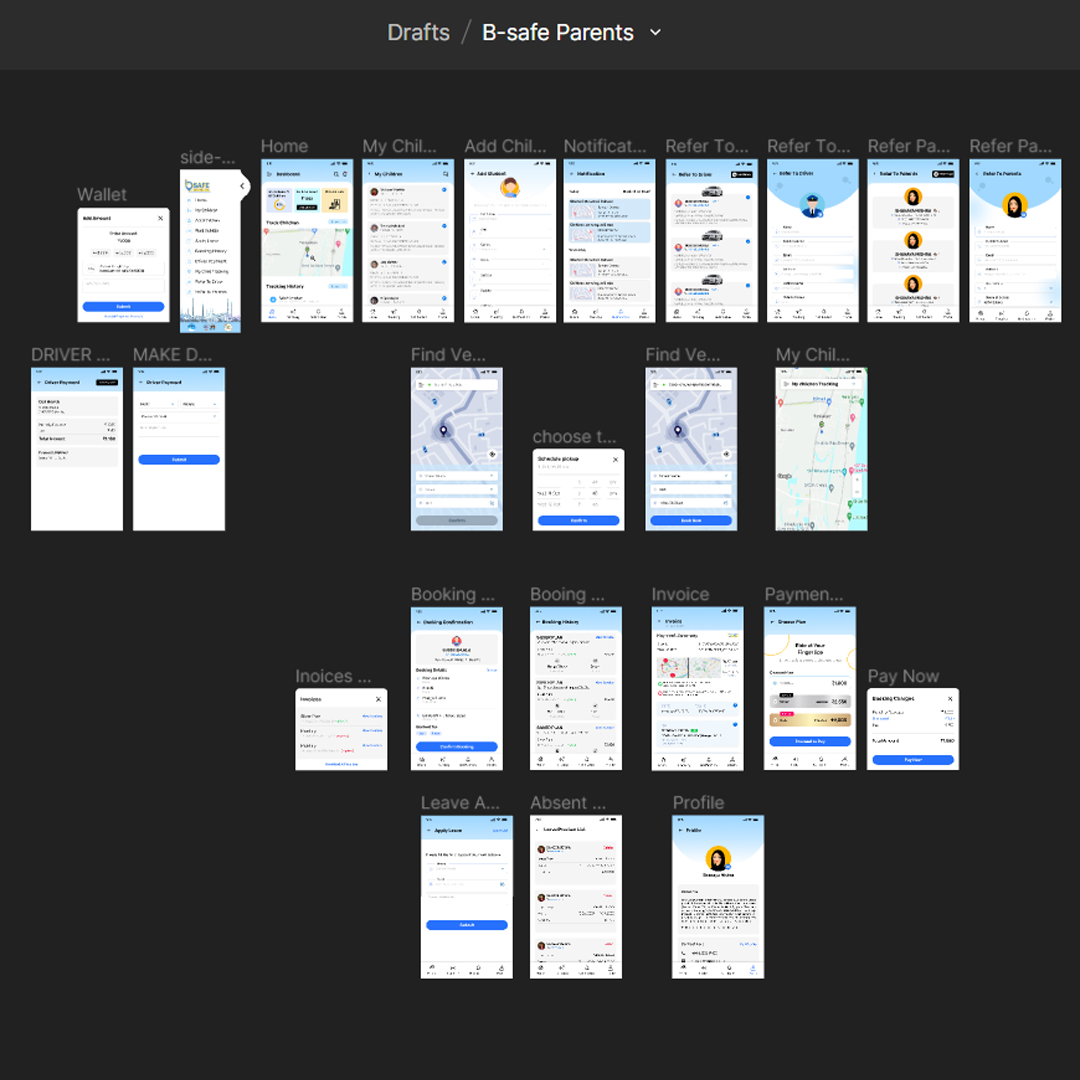
Task: Click the location pin in the first Find Vehicle map
Action: click(x=445, y=431)
